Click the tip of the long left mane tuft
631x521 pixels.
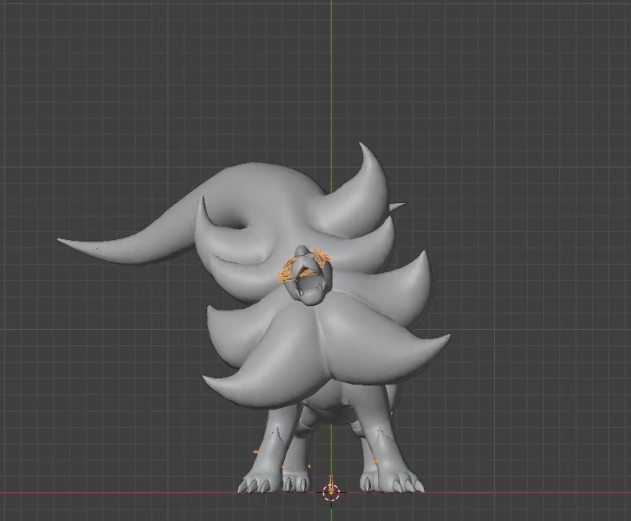coord(63,241)
